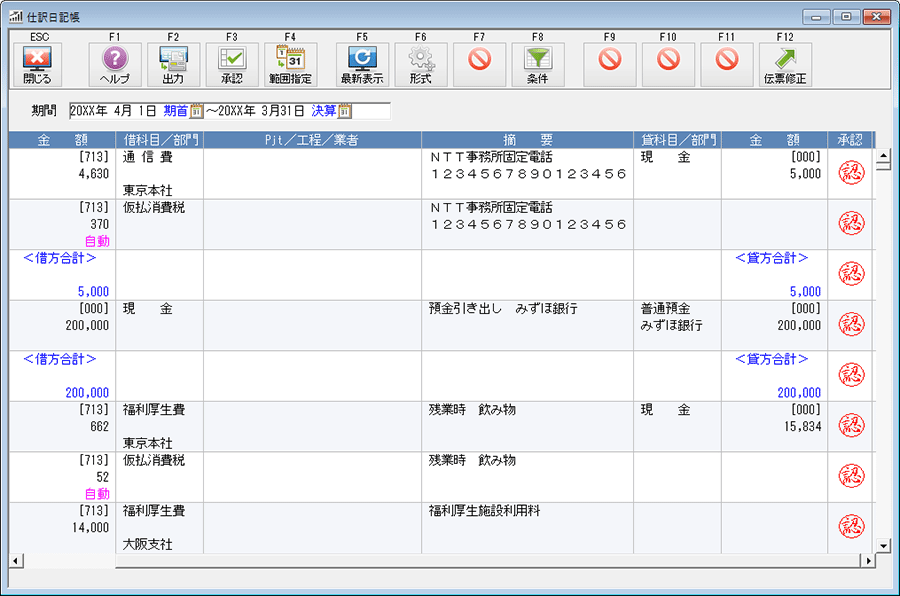Viewport: 900px width, 596px height.
Task: Click the 福利厚生施設利用料 summary text
Action: click(484, 511)
